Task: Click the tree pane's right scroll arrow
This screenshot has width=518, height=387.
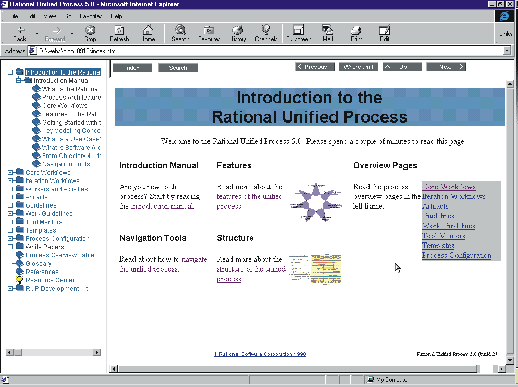Action: 97,352
